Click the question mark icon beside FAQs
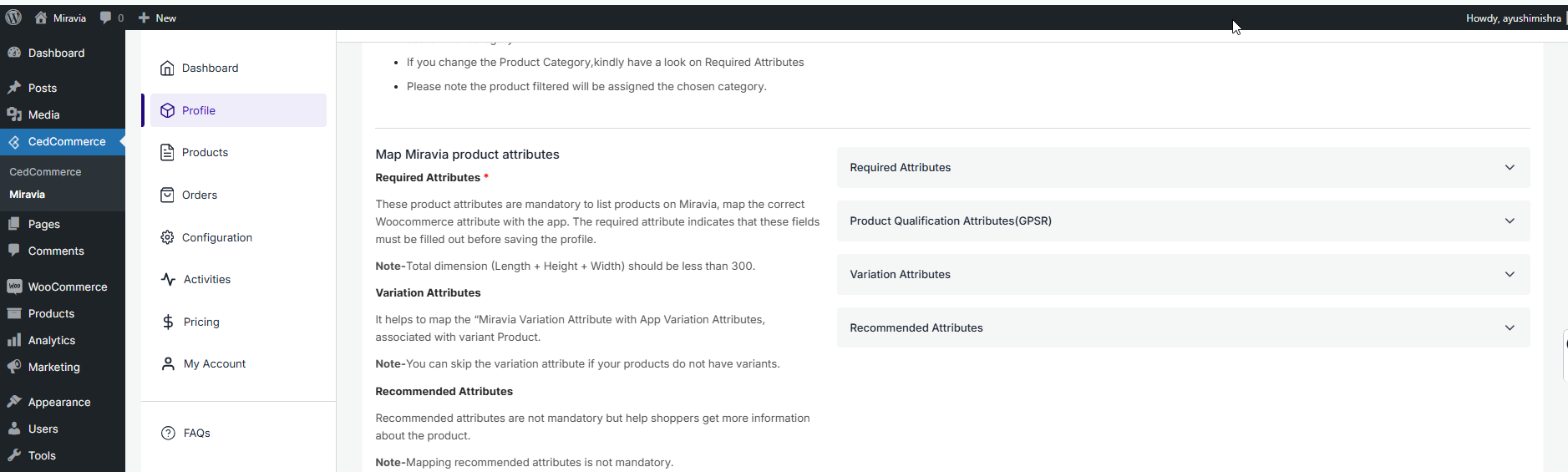The width and height of the screenshot is (1568, 472). click(x=168, y=433)
